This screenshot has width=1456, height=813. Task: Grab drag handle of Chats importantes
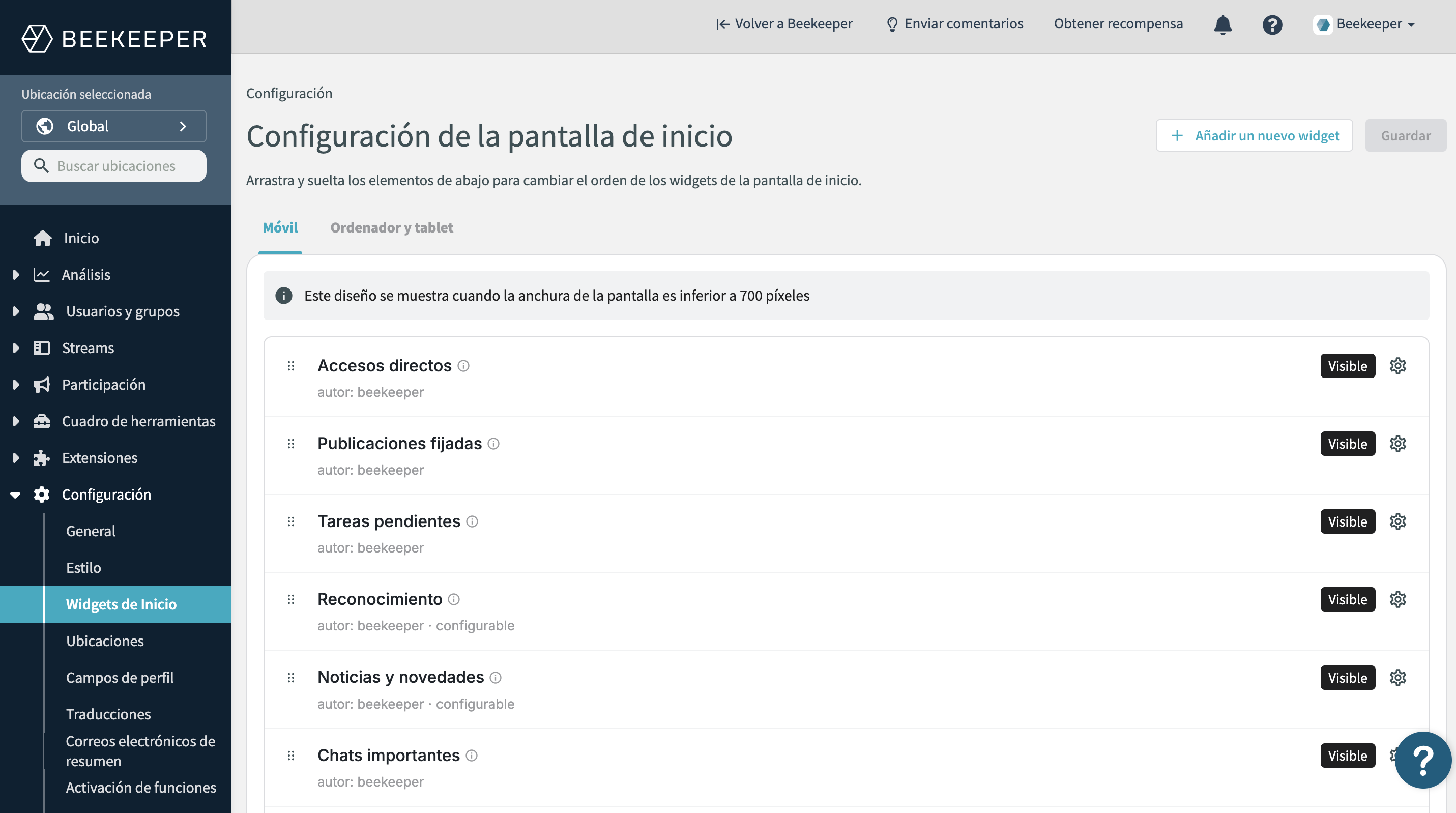tap(291, 756)
